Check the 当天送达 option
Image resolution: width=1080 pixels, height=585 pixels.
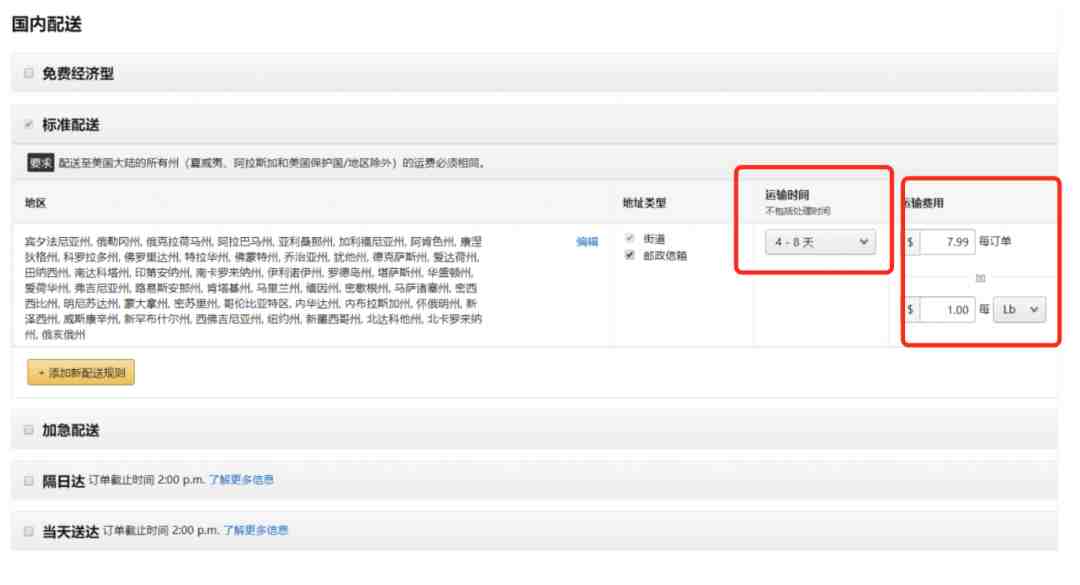[x=29, y=531]
